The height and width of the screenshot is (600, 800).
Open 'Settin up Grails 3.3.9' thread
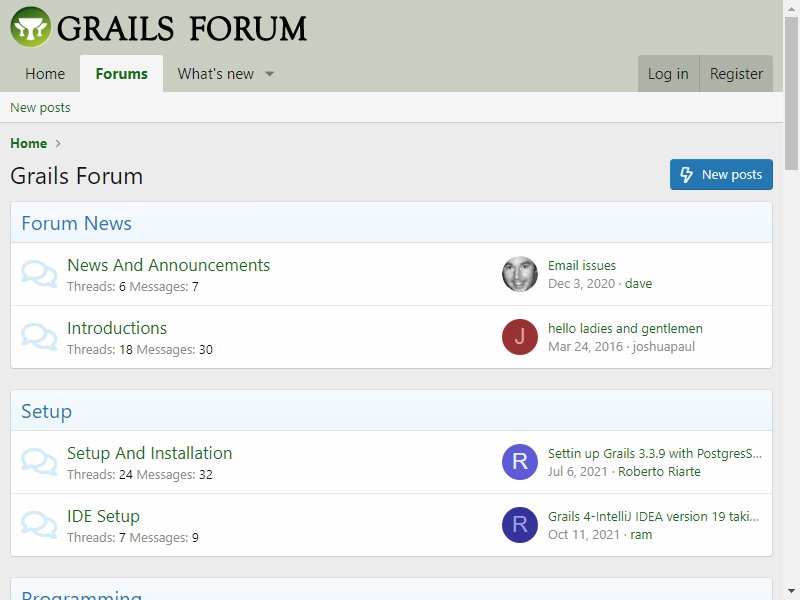coord(655,454)
